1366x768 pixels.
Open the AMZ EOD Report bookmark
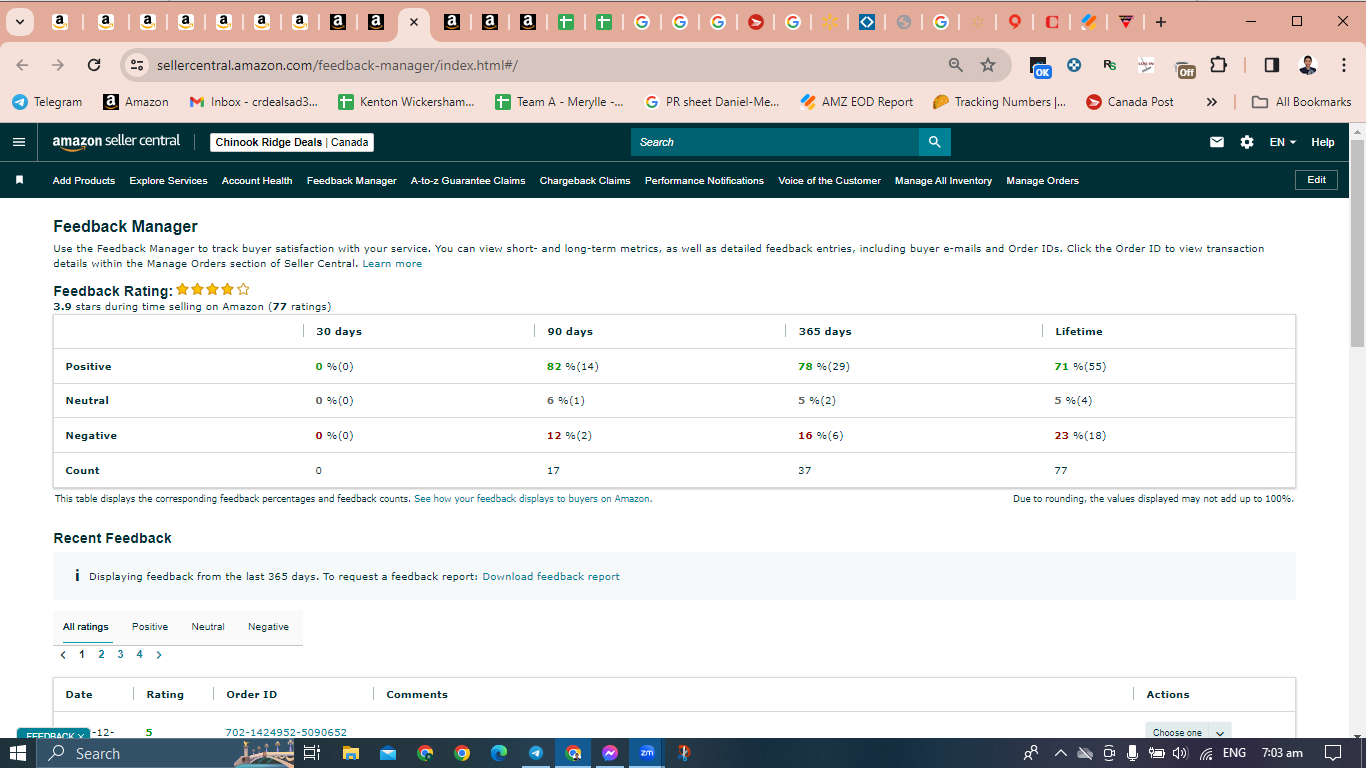[x=857, y=102]
